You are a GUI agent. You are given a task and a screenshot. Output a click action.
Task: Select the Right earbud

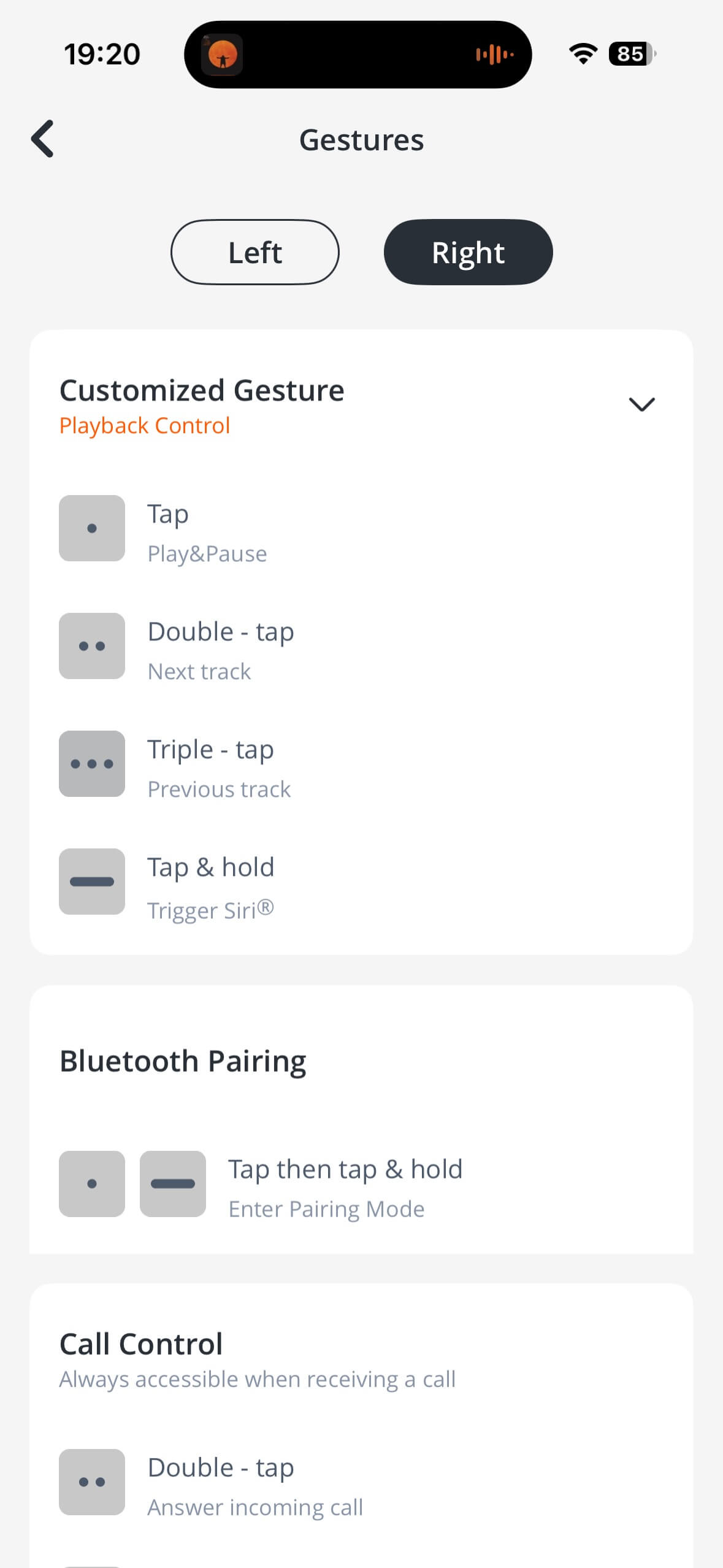468,252
